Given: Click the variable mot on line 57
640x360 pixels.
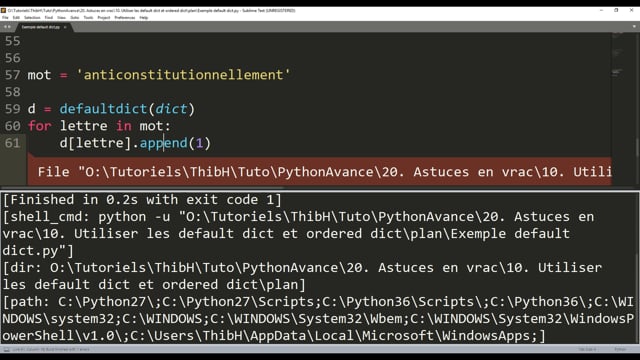Looking at the screenshot, I should coord(39,75).
